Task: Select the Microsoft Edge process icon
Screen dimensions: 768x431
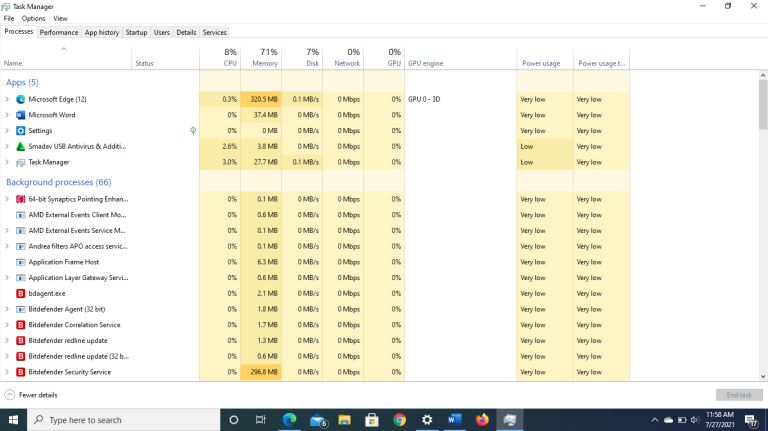Action: (21, 99)
